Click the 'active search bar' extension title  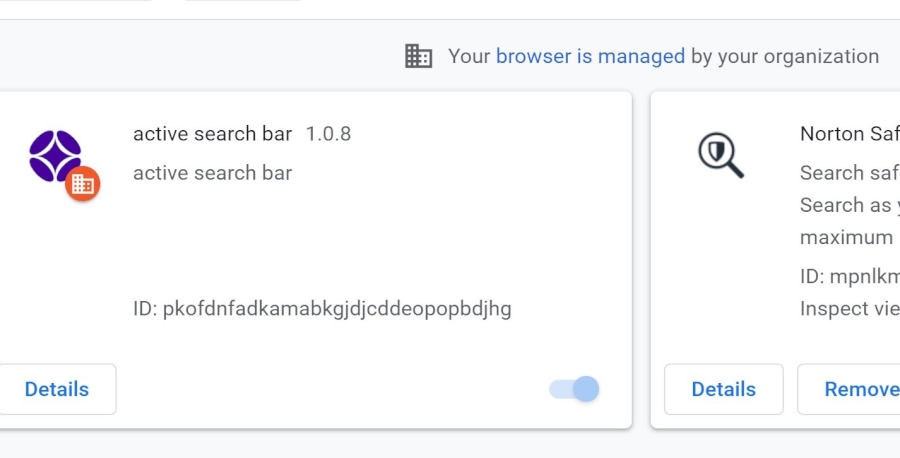(212, 133)
